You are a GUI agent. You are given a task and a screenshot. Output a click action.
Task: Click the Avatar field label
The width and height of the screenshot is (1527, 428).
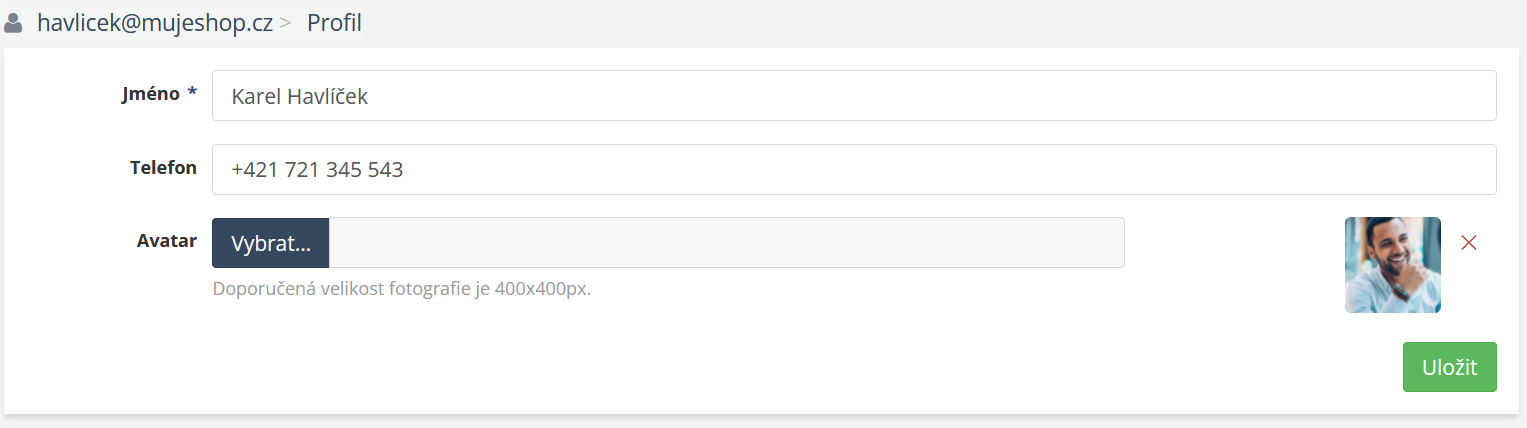(166, 240)
